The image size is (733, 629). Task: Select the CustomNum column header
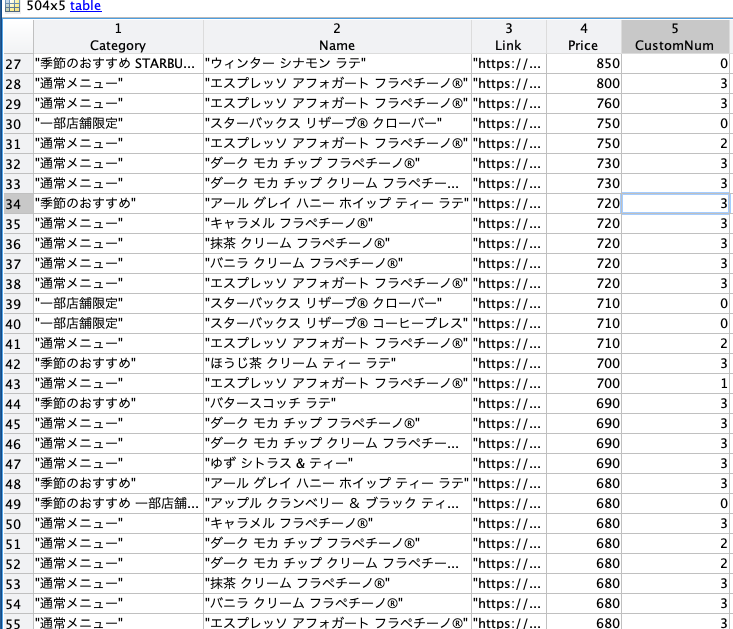point(675,37)
